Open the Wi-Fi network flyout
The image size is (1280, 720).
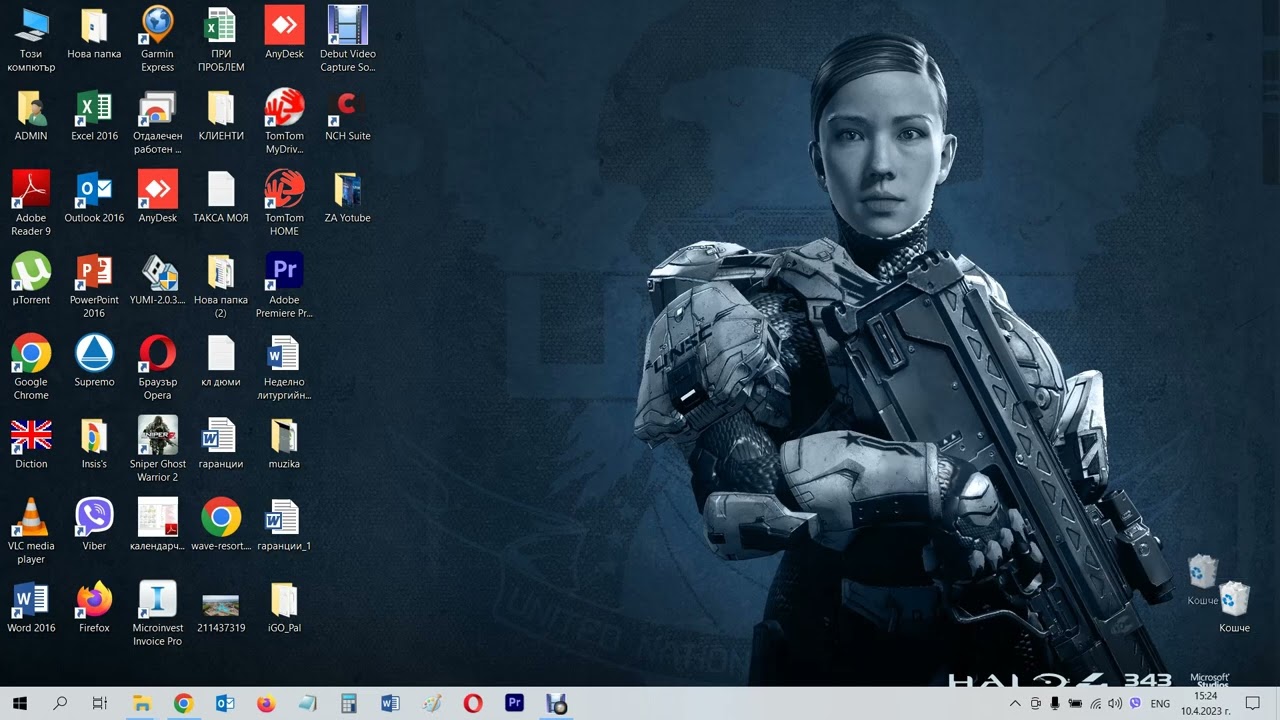[x=1095, y=703]
